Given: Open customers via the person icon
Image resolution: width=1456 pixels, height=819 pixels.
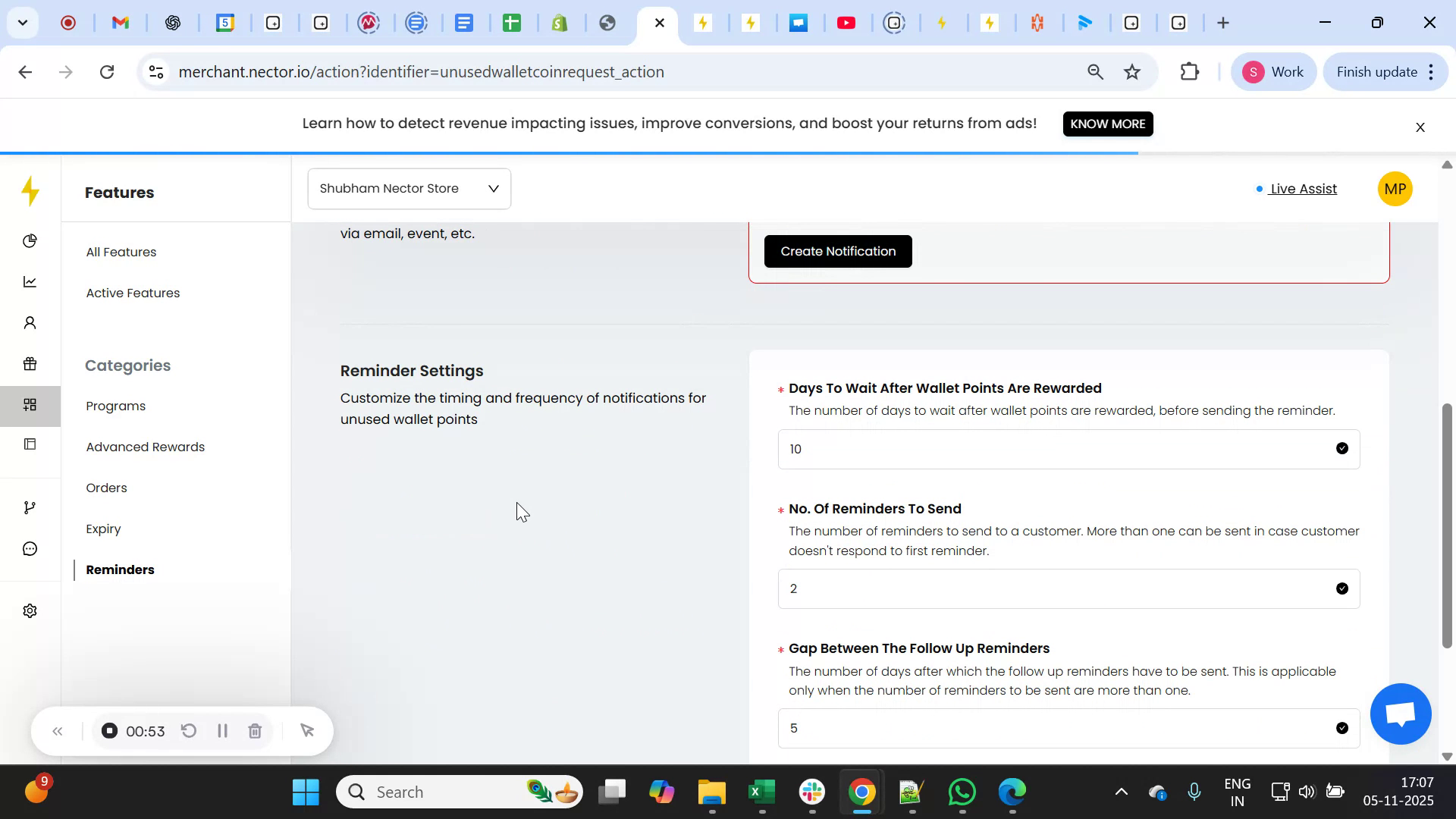Looking at the screenshot, I should [x=30, y=322].
